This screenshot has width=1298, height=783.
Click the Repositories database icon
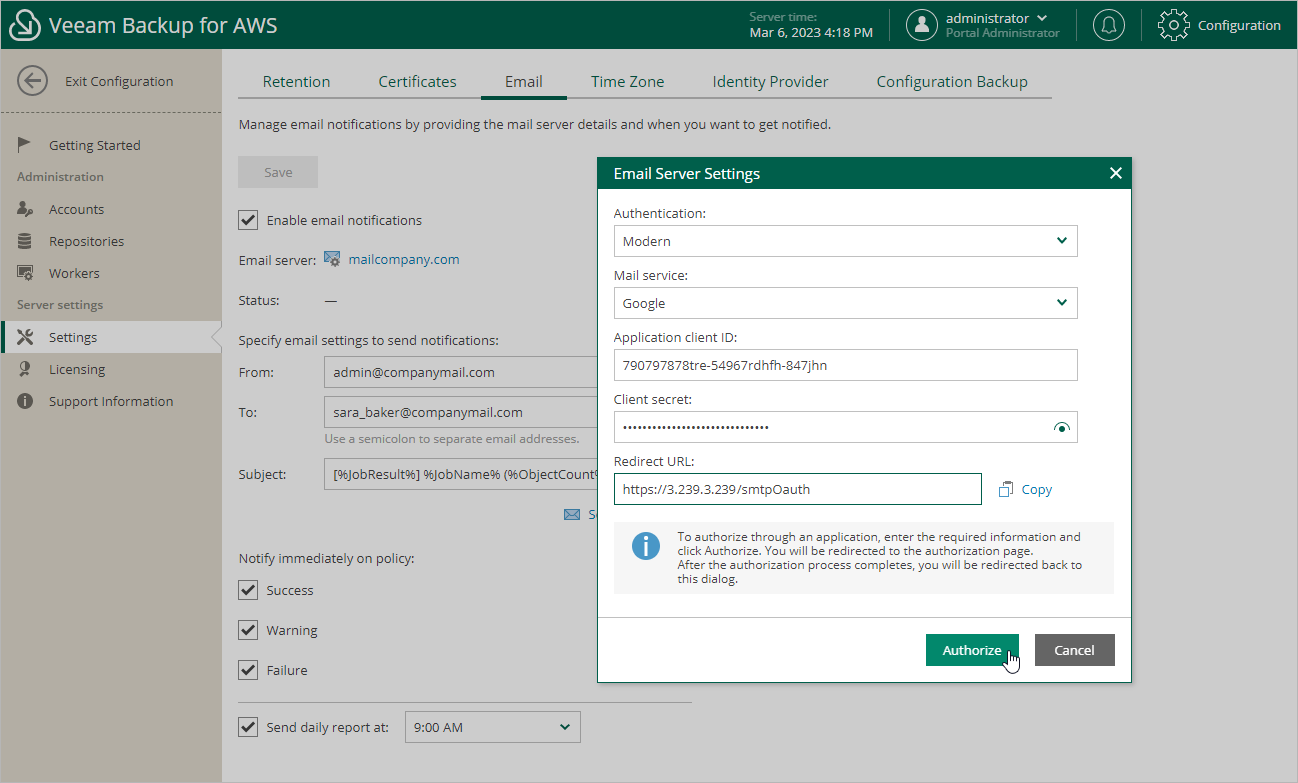[x=26, y=241]
